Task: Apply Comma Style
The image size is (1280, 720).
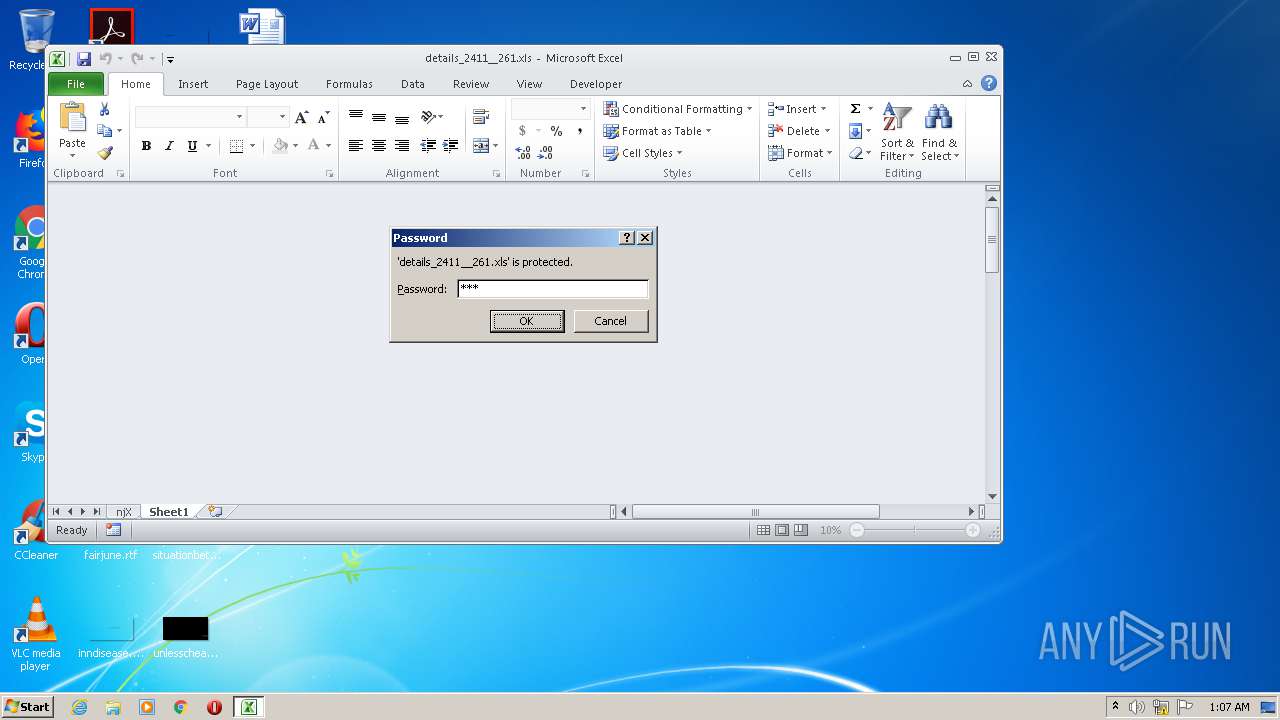Action: [x=579, y=131]
